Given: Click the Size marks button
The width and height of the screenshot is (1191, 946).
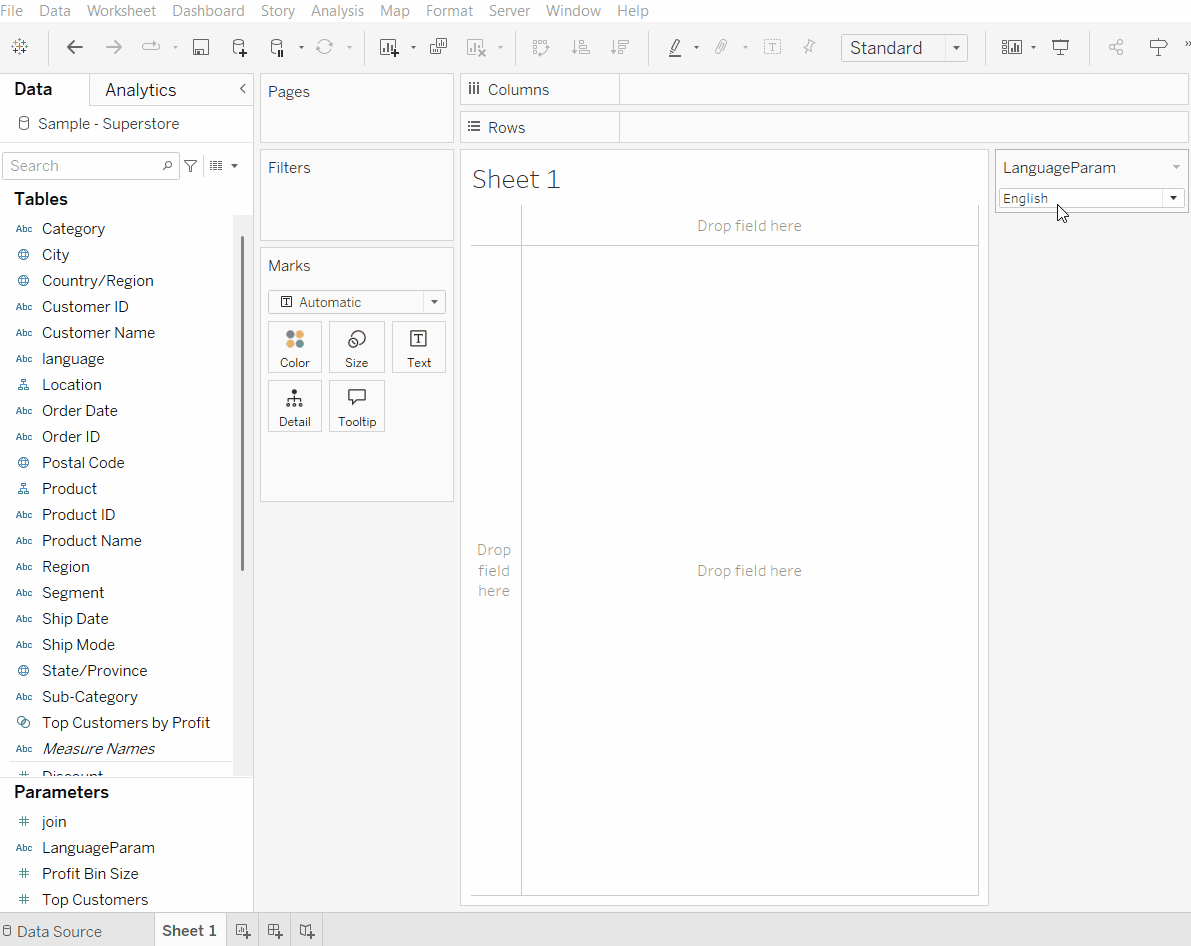Looking at the screenshot, I should (x=357, y=347).
